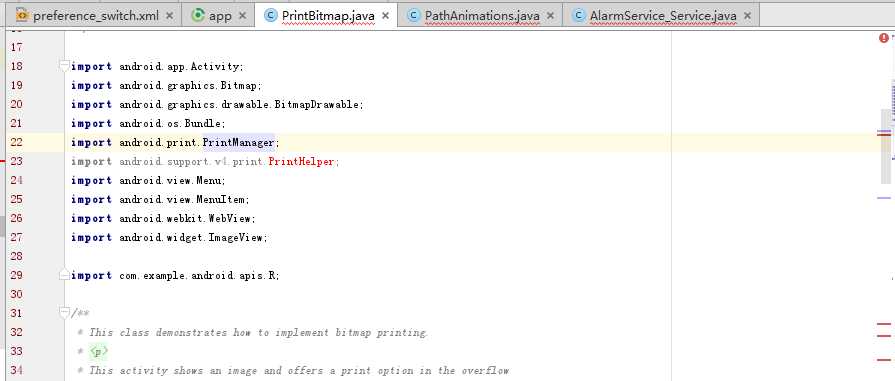Click the green module icon on app tab
This screenshot has width=895, height=381.
tap(198, 15)
